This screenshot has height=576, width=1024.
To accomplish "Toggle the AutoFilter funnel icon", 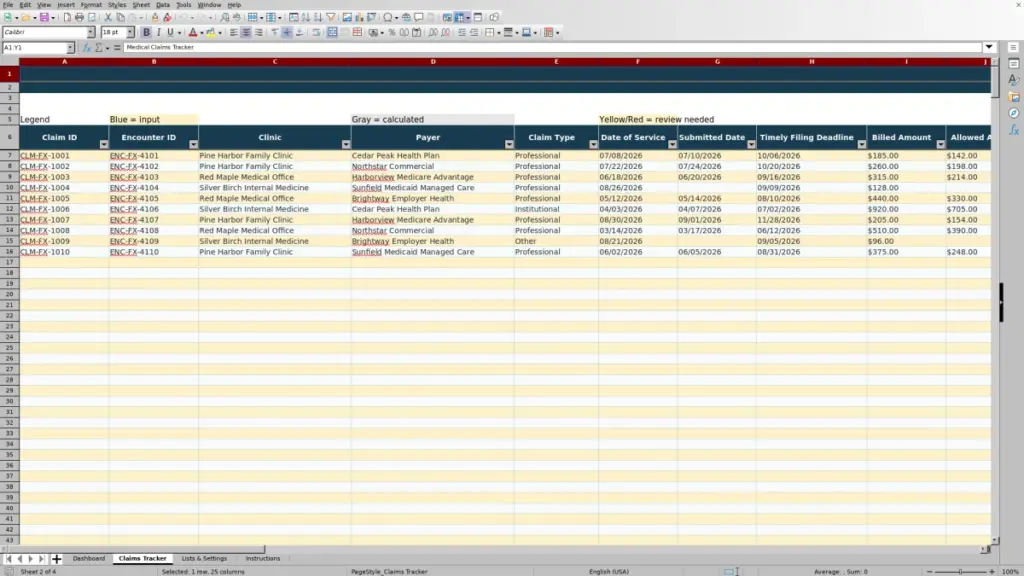I will [330, 17].
